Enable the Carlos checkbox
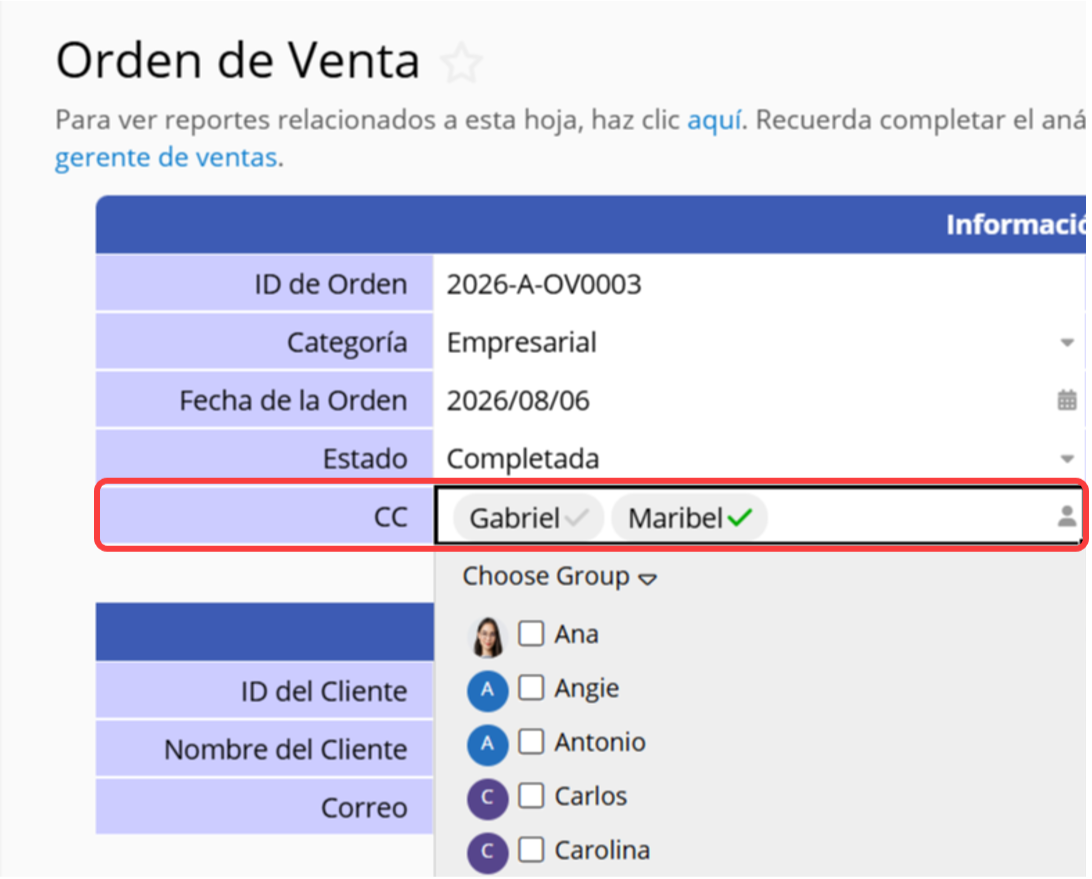Viewport: 1092px width, 879px height. 531,795
